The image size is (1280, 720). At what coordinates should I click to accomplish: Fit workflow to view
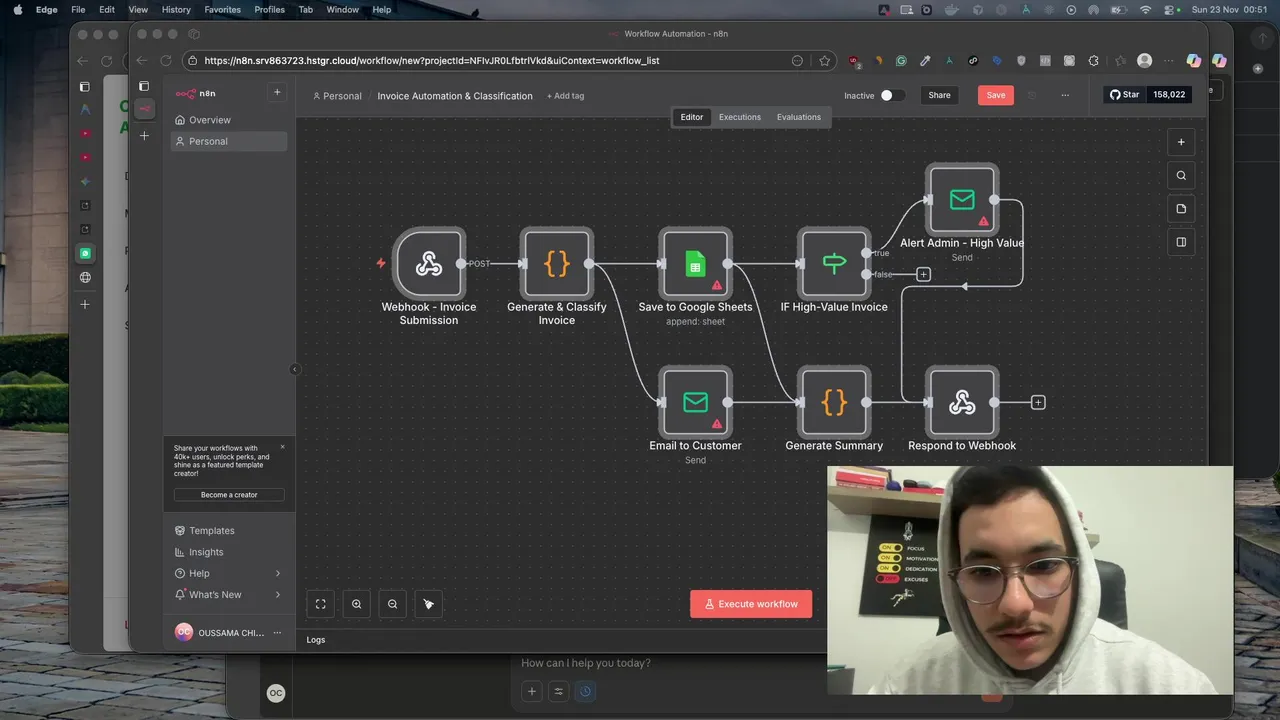pos(321,604)
